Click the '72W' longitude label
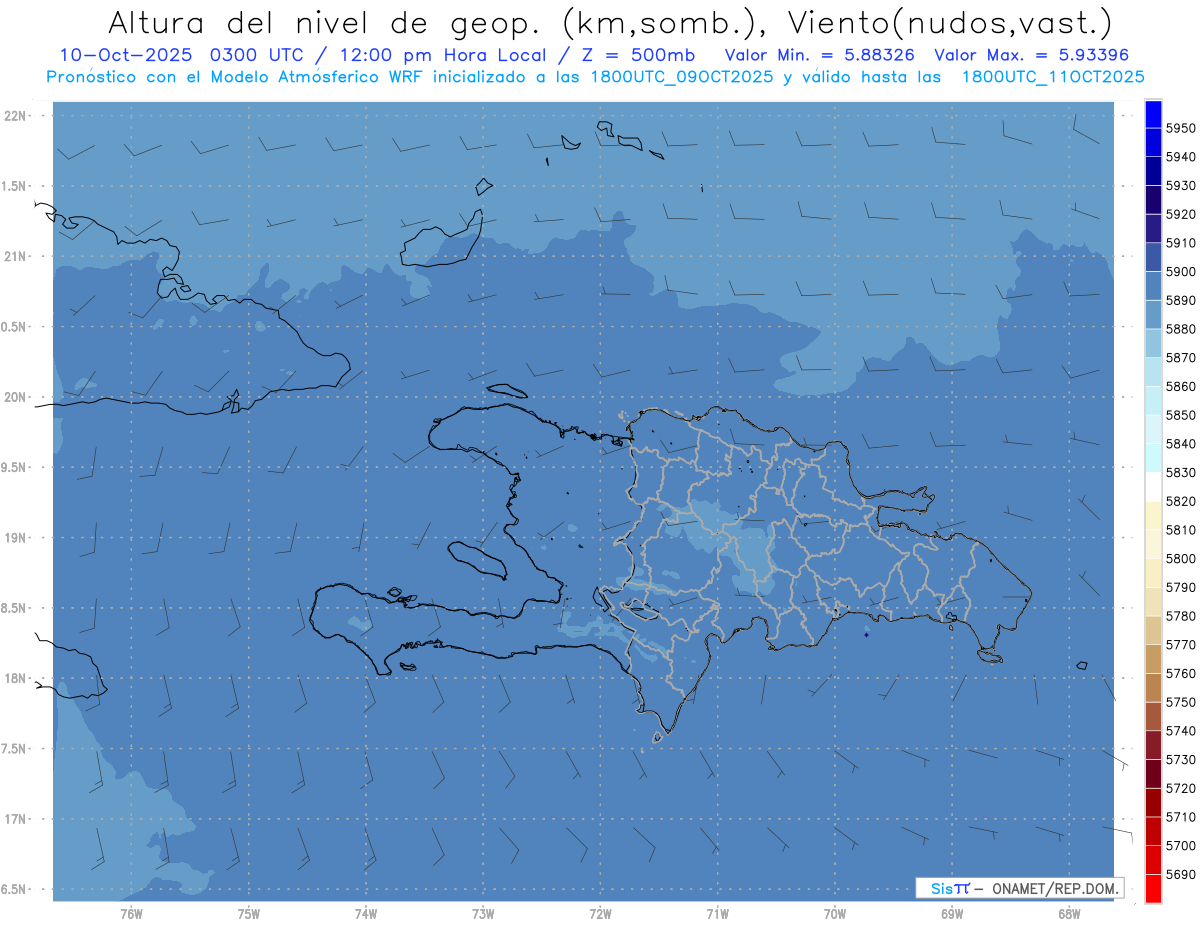The image size is (1200, 927). pos(601,914)
